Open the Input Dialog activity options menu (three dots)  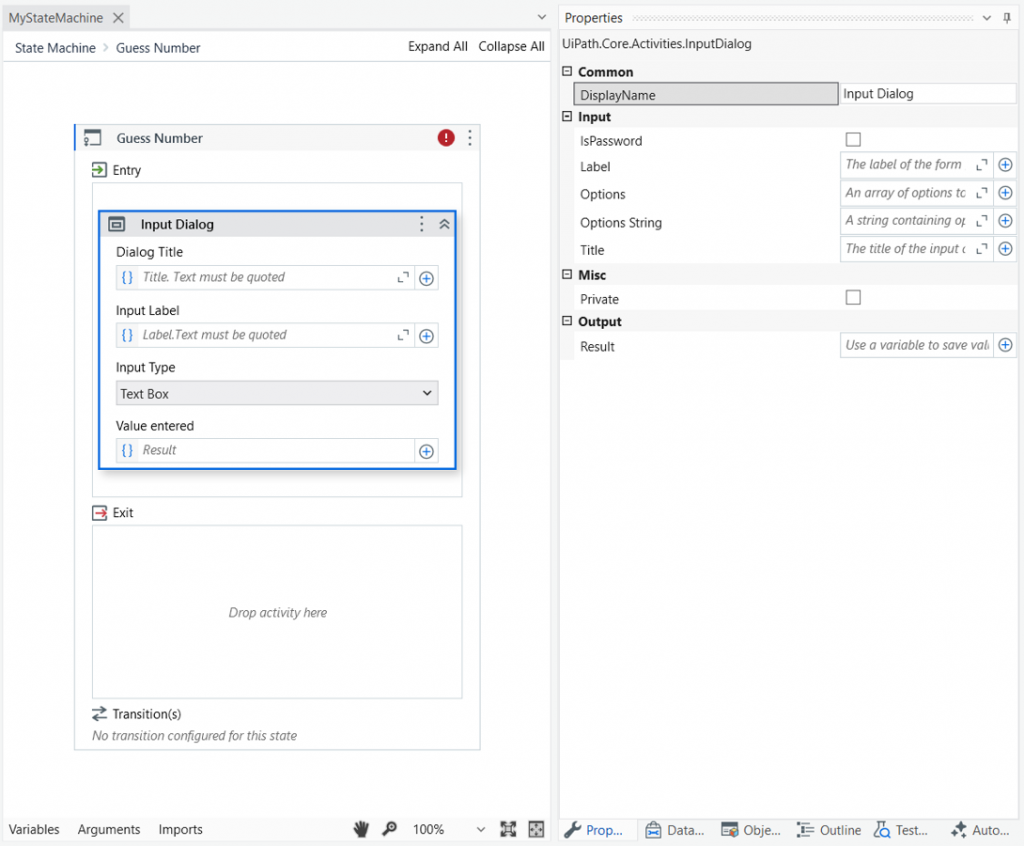coord(422,224)
